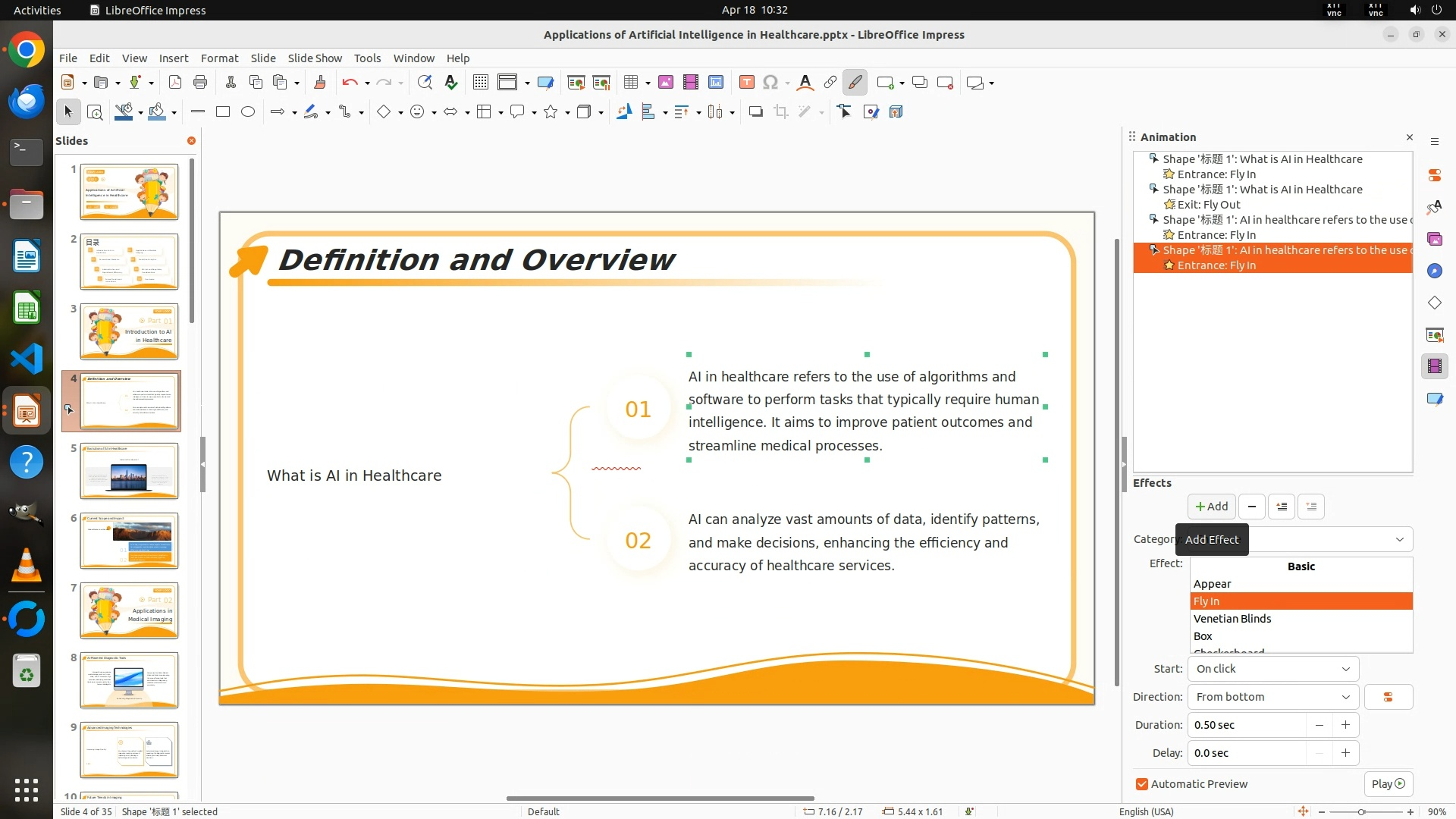Screen dimensions: 1456x819
Task: Toggle the Automatic Preview checkbox
Action: point(1142,784)
